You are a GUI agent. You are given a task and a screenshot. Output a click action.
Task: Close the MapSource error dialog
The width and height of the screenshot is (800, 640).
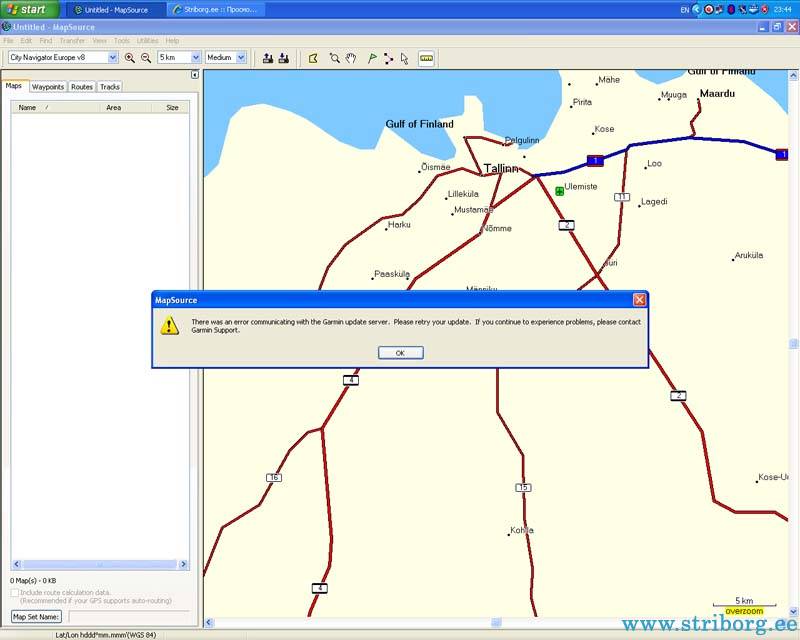(x=639, y=300)
